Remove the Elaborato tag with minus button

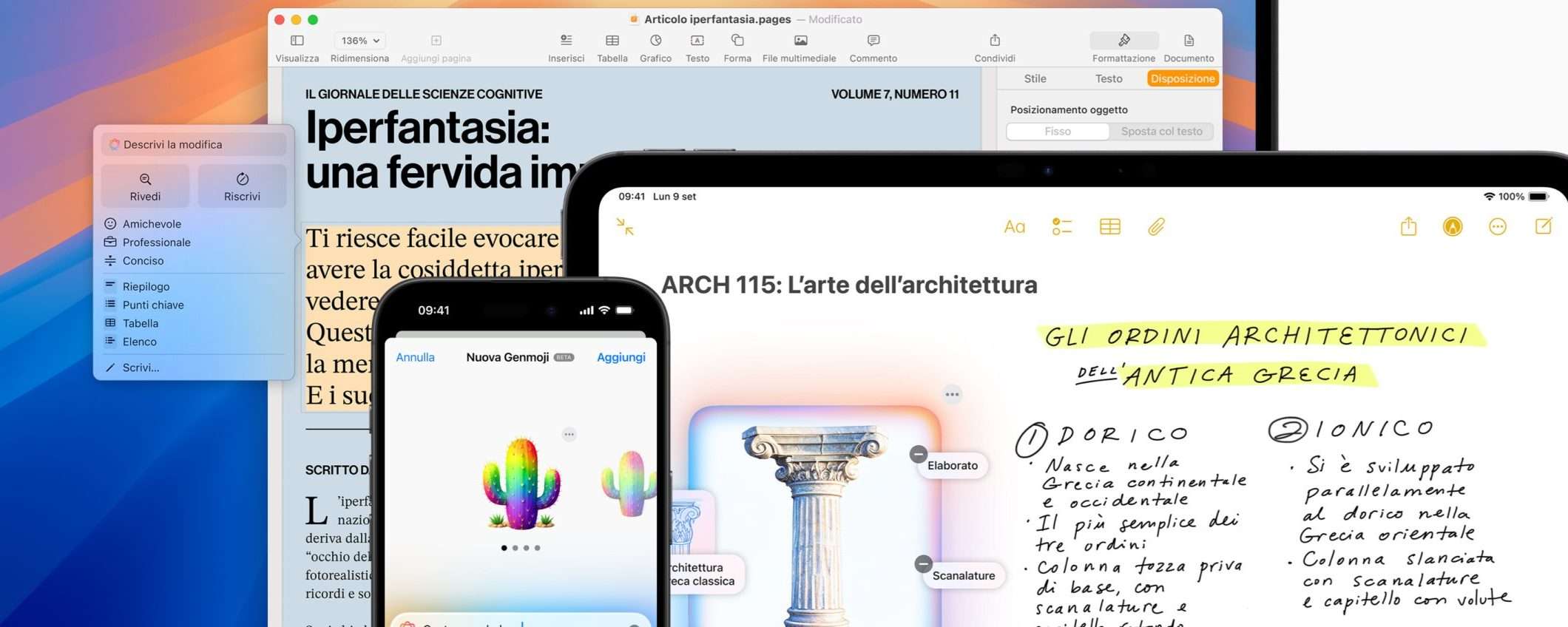point(919,454)
